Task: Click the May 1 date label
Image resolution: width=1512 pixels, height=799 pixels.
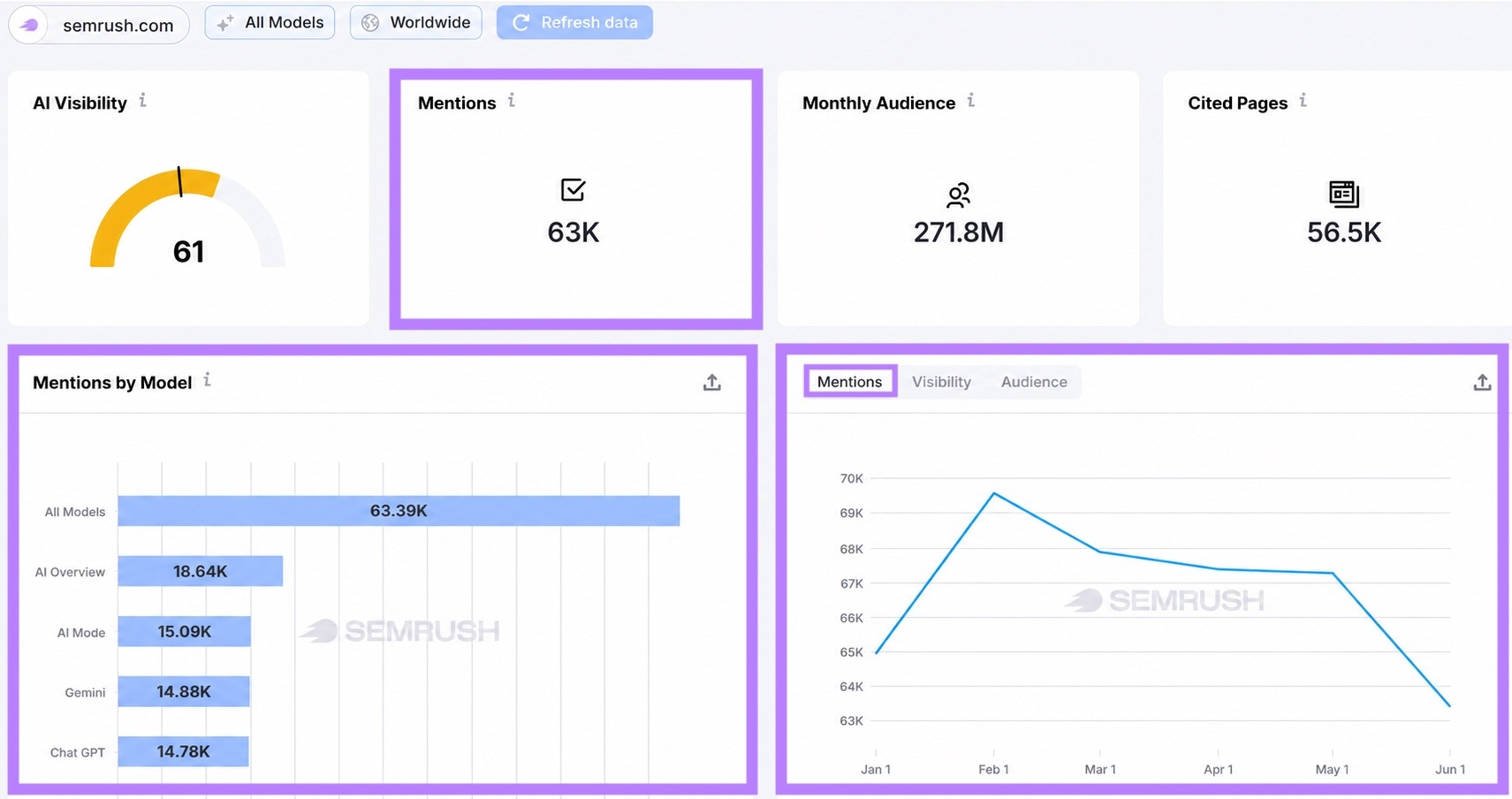Action: coord(1332,769)
